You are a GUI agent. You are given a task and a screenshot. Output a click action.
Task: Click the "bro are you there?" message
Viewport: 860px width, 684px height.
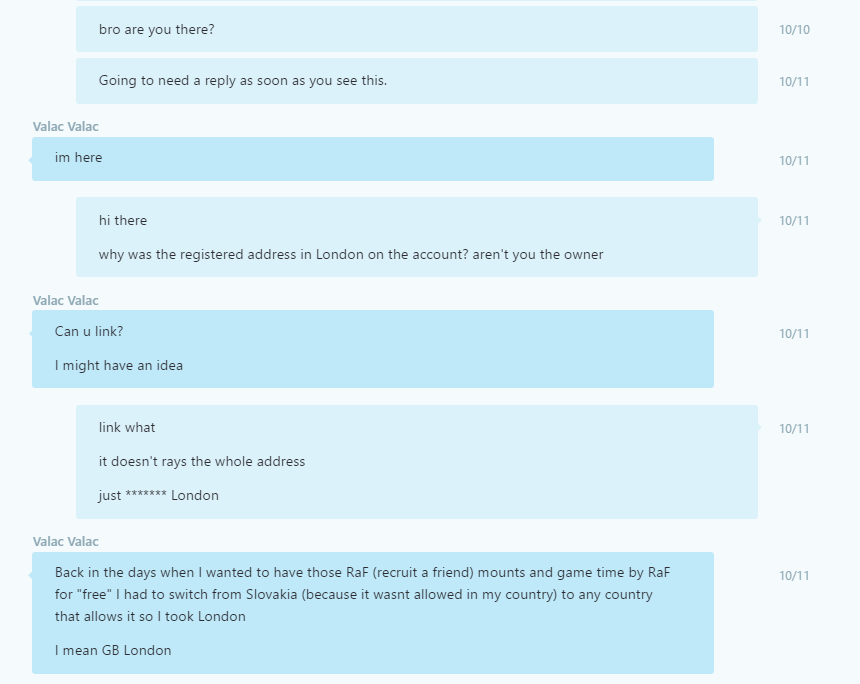157,30
